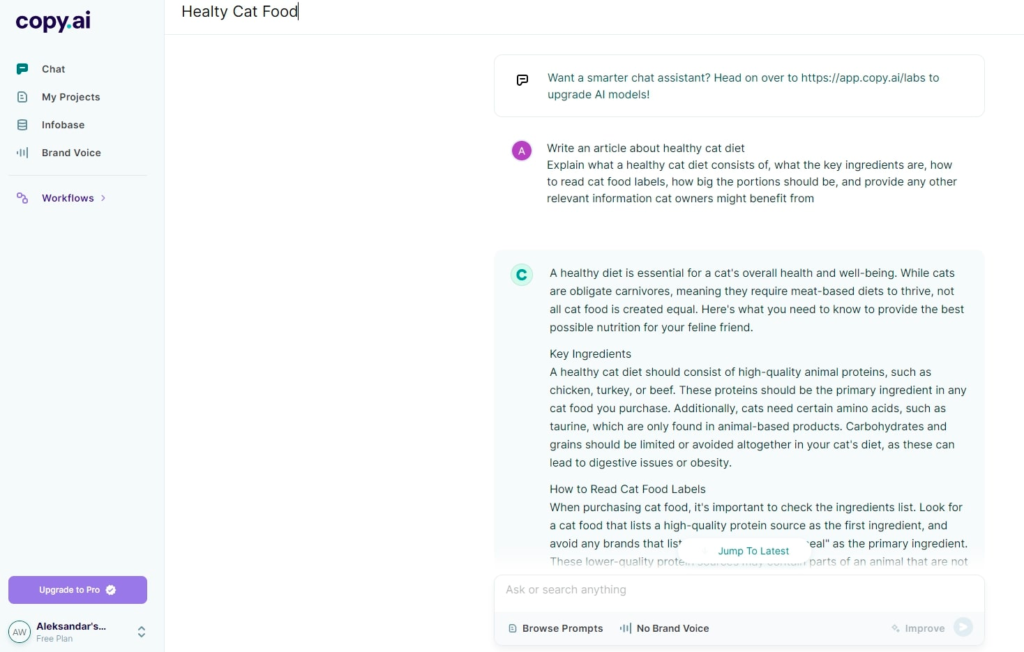Image resolution: width=1024 pixels, height=652 pixels.
Task: Click Jump To Latest
Action: [x=752, y=551]
